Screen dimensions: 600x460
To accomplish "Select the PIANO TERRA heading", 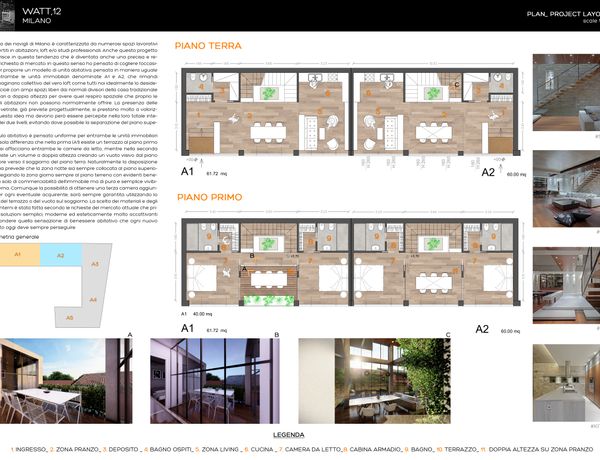I will click(207, 45).
